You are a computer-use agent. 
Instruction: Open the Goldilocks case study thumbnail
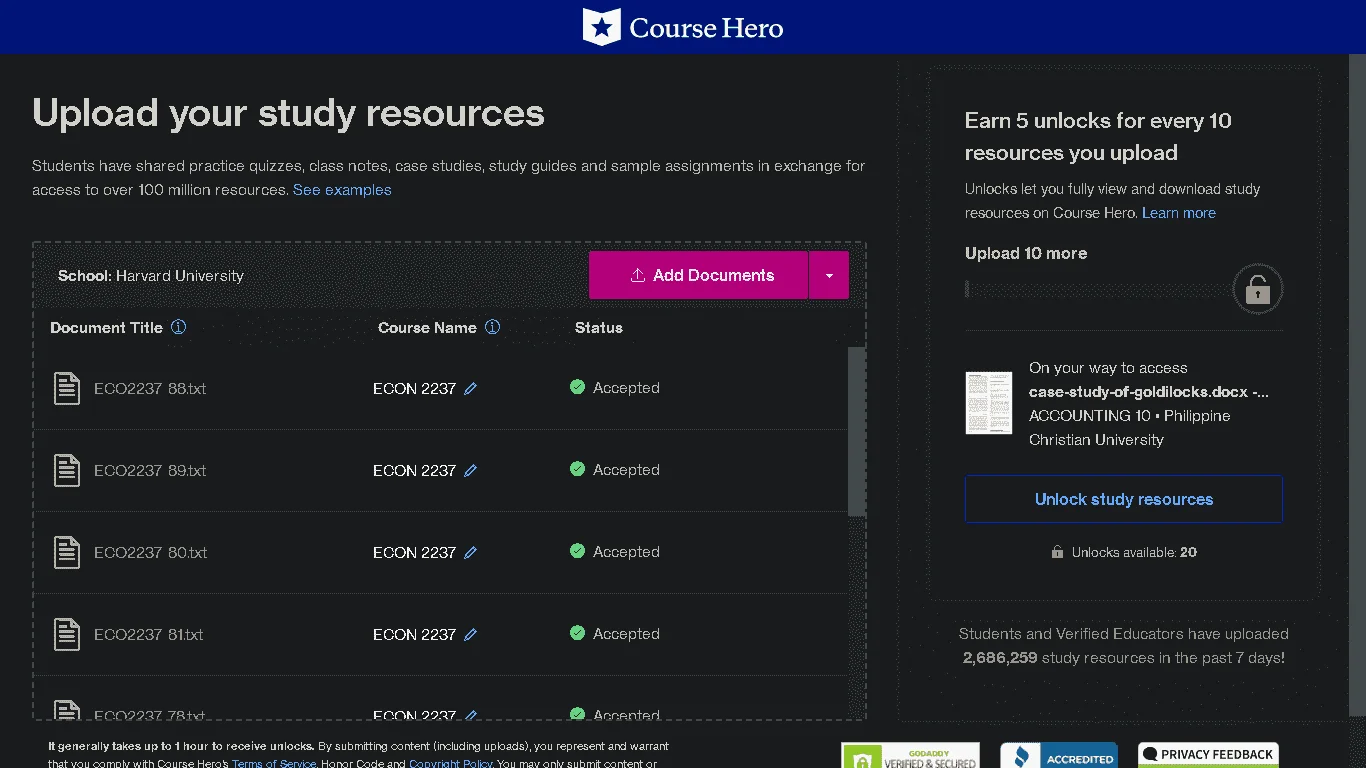pos(989,403)
